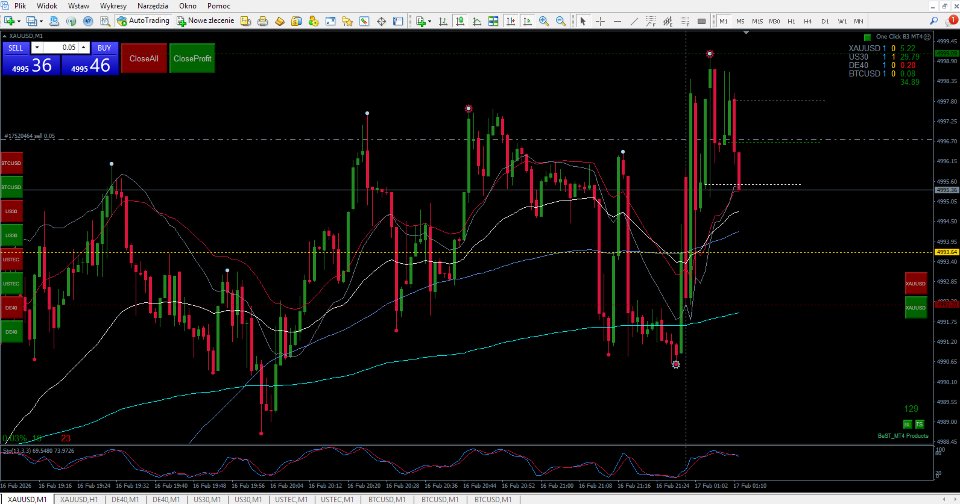Image resolution: width=960 pixels, height=504 pixels.
Task: Select the horizontal line drawing tool
Action: (617, 21)
